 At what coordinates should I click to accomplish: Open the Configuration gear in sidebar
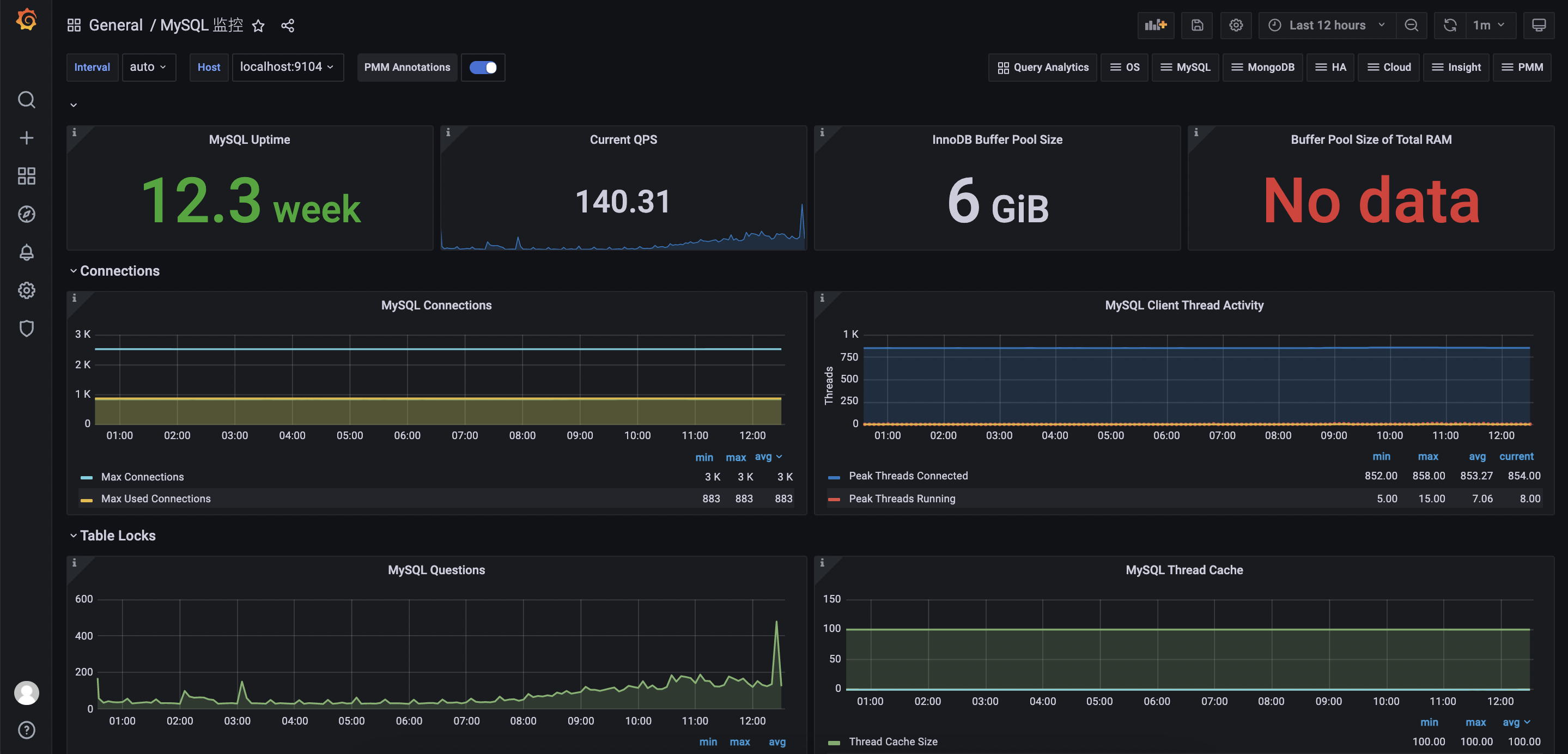tap(26, 290)
